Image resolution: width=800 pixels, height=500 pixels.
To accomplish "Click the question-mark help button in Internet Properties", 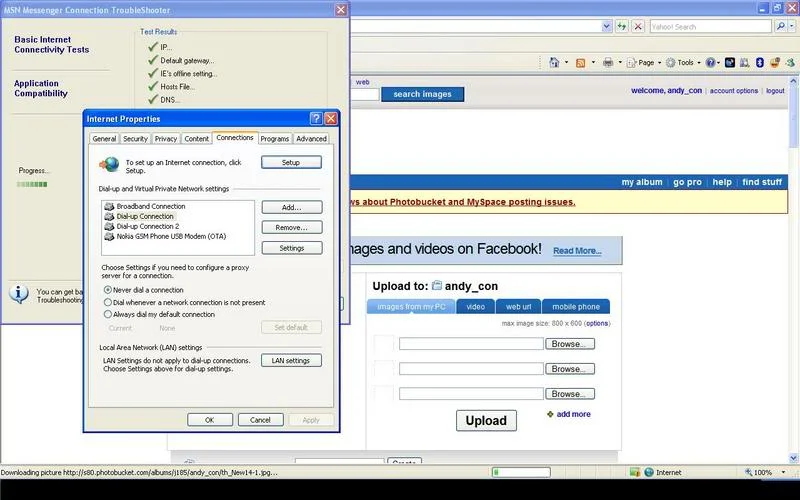I will [316, 119].
